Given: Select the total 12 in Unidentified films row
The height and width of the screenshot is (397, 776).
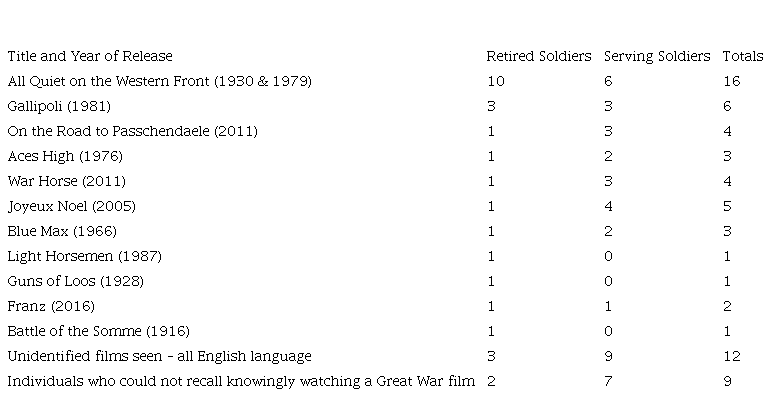Looking at the screenshot, I should [732, 356].
